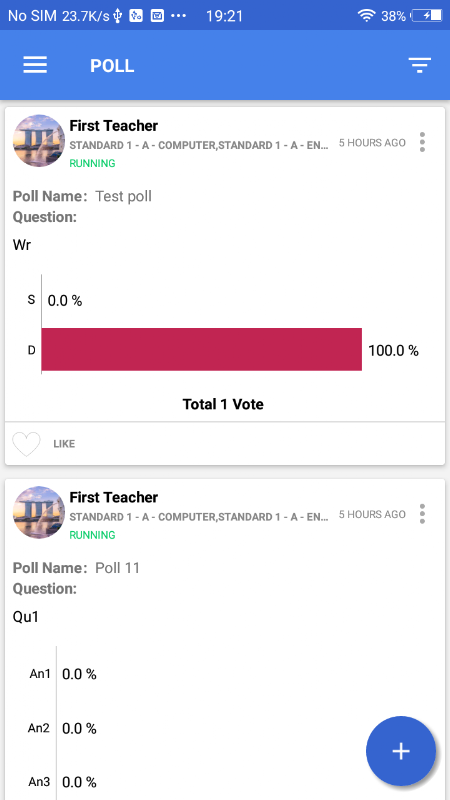This screenshot has width=450, height=800.
Task: Tap the USB connection status icon
Action: 118,16
